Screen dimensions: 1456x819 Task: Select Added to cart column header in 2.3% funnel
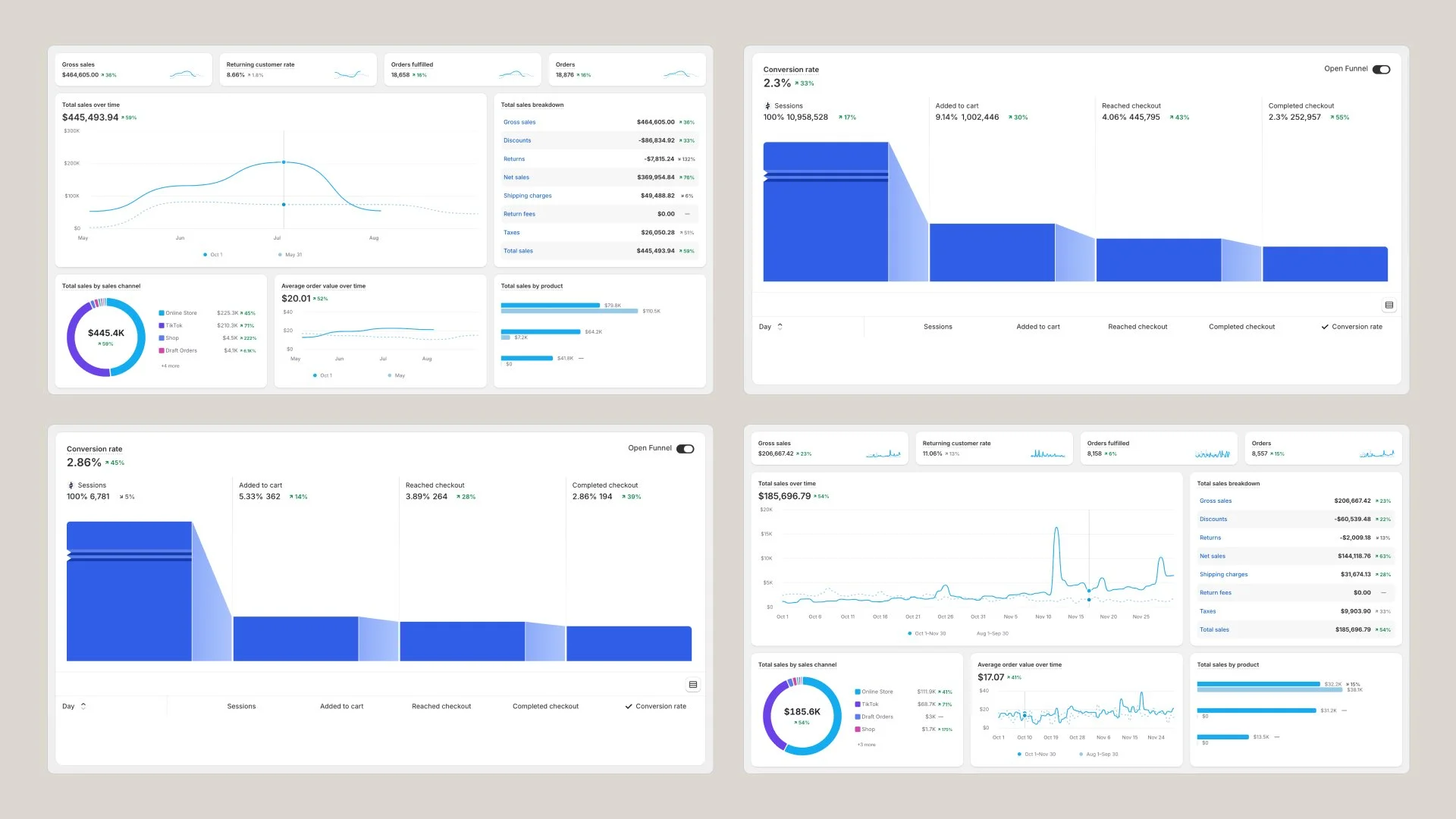coord(1037,327)
